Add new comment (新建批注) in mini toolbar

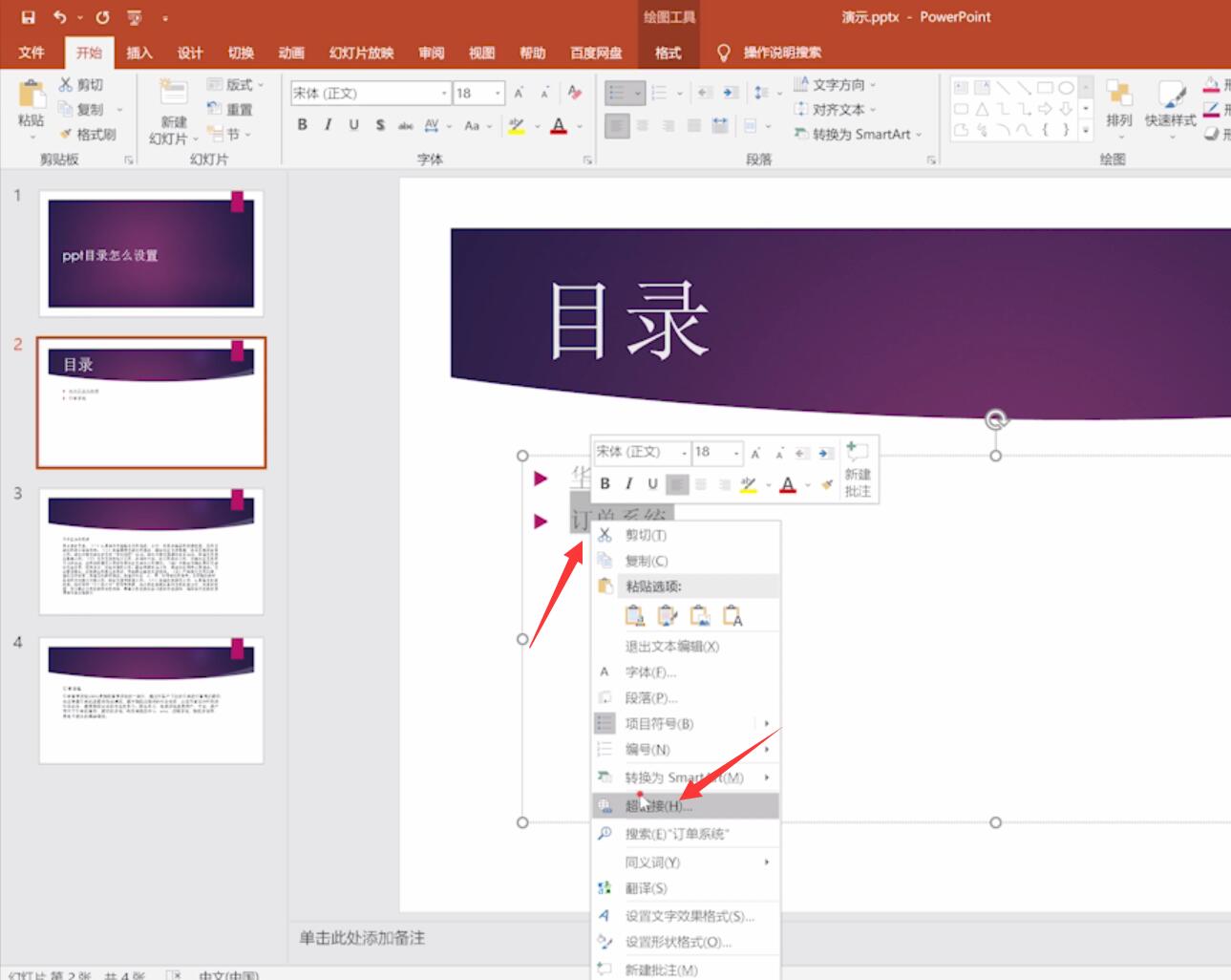(858, 469)
